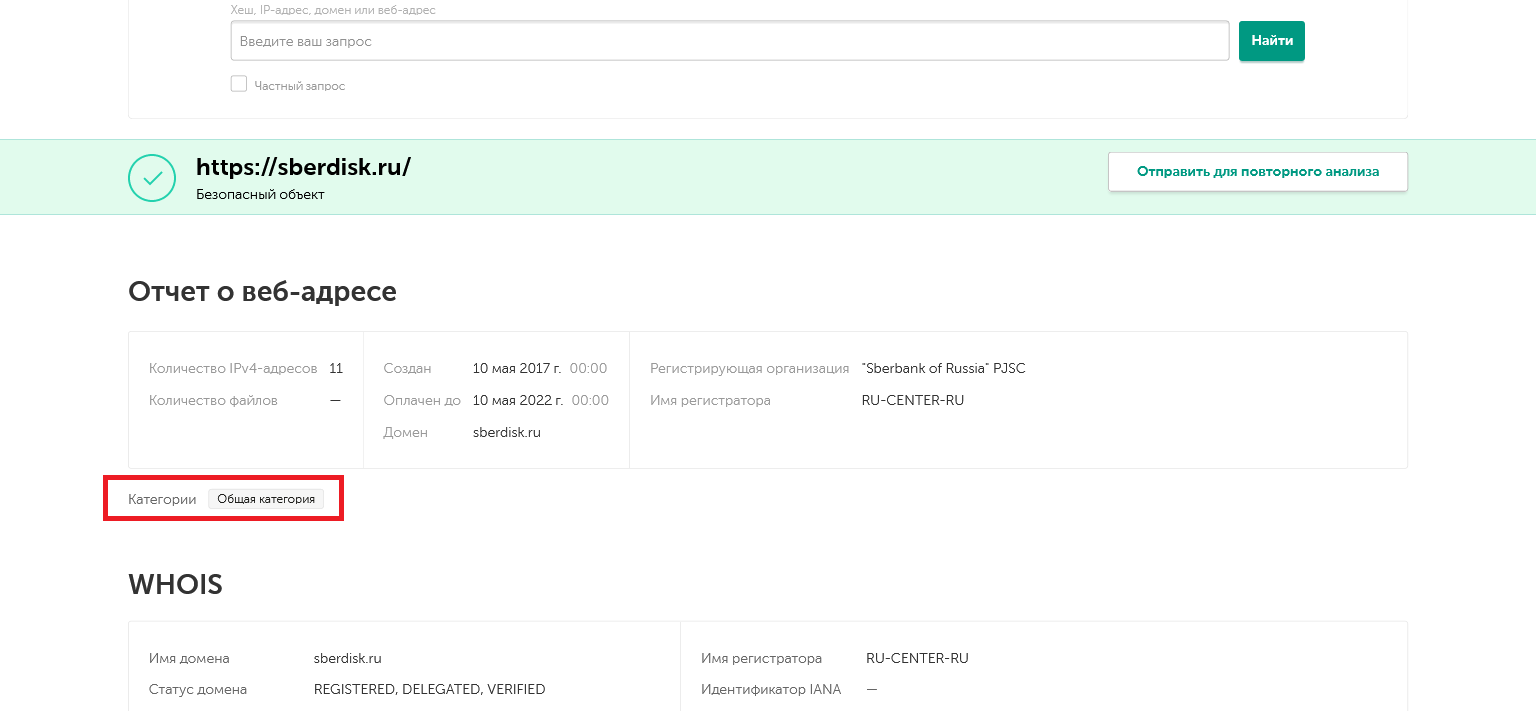Click Имя домена value sberdisk.ru in WHOIS

pos(348,659)
